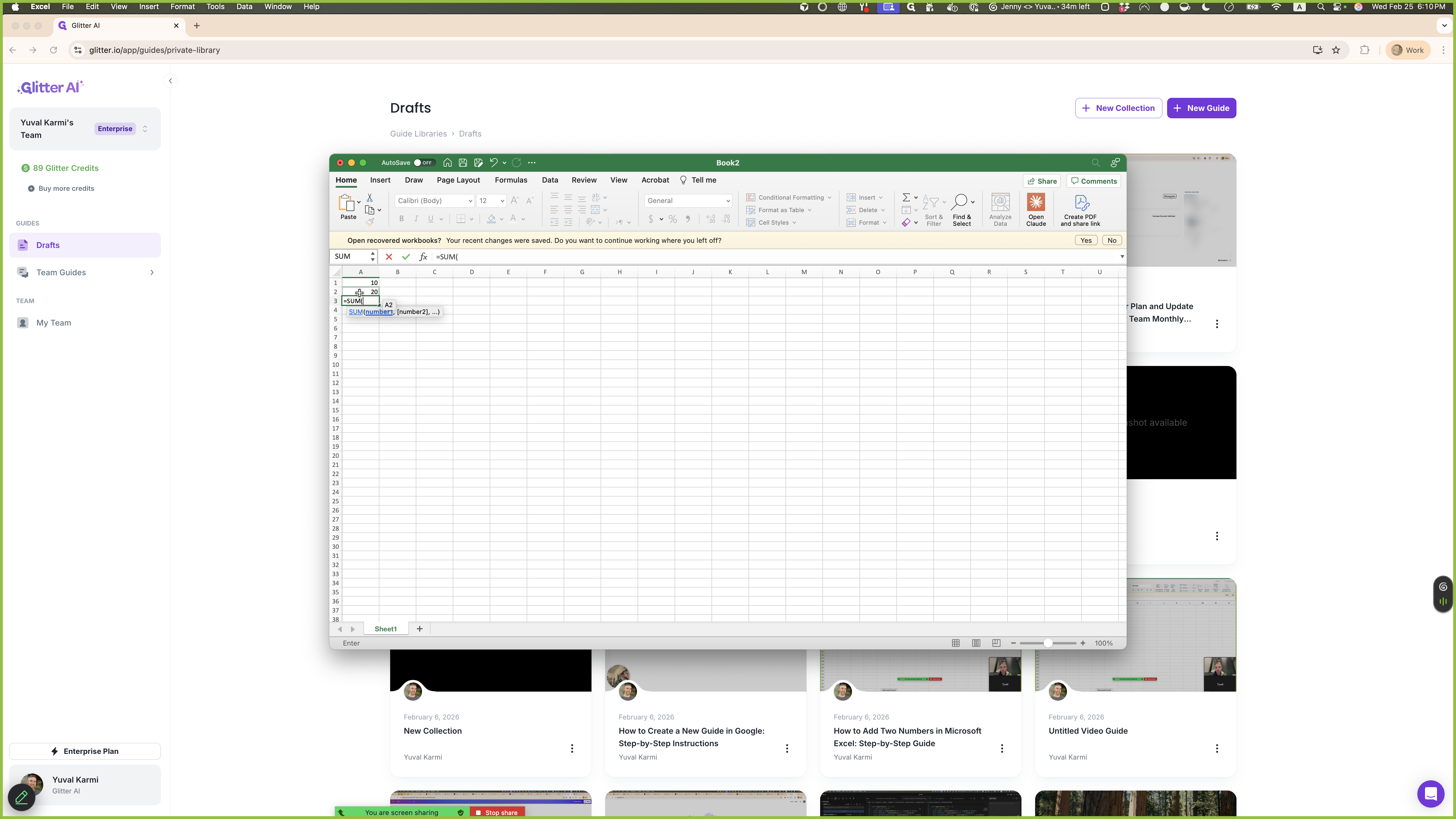Click the green checkmark to confirm formula

406,257
